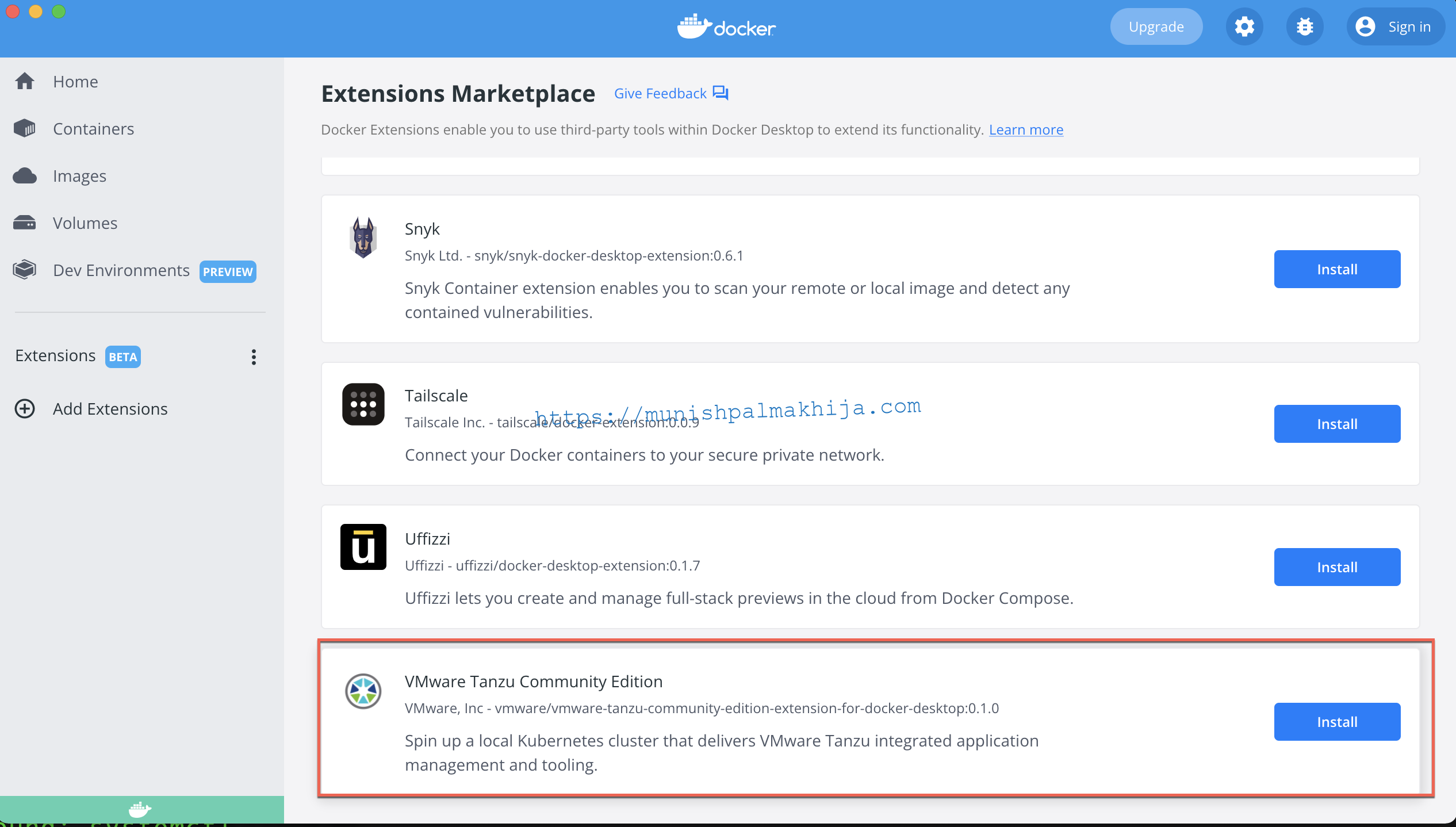Click the Docker whale logo in header

coord(727,26)
